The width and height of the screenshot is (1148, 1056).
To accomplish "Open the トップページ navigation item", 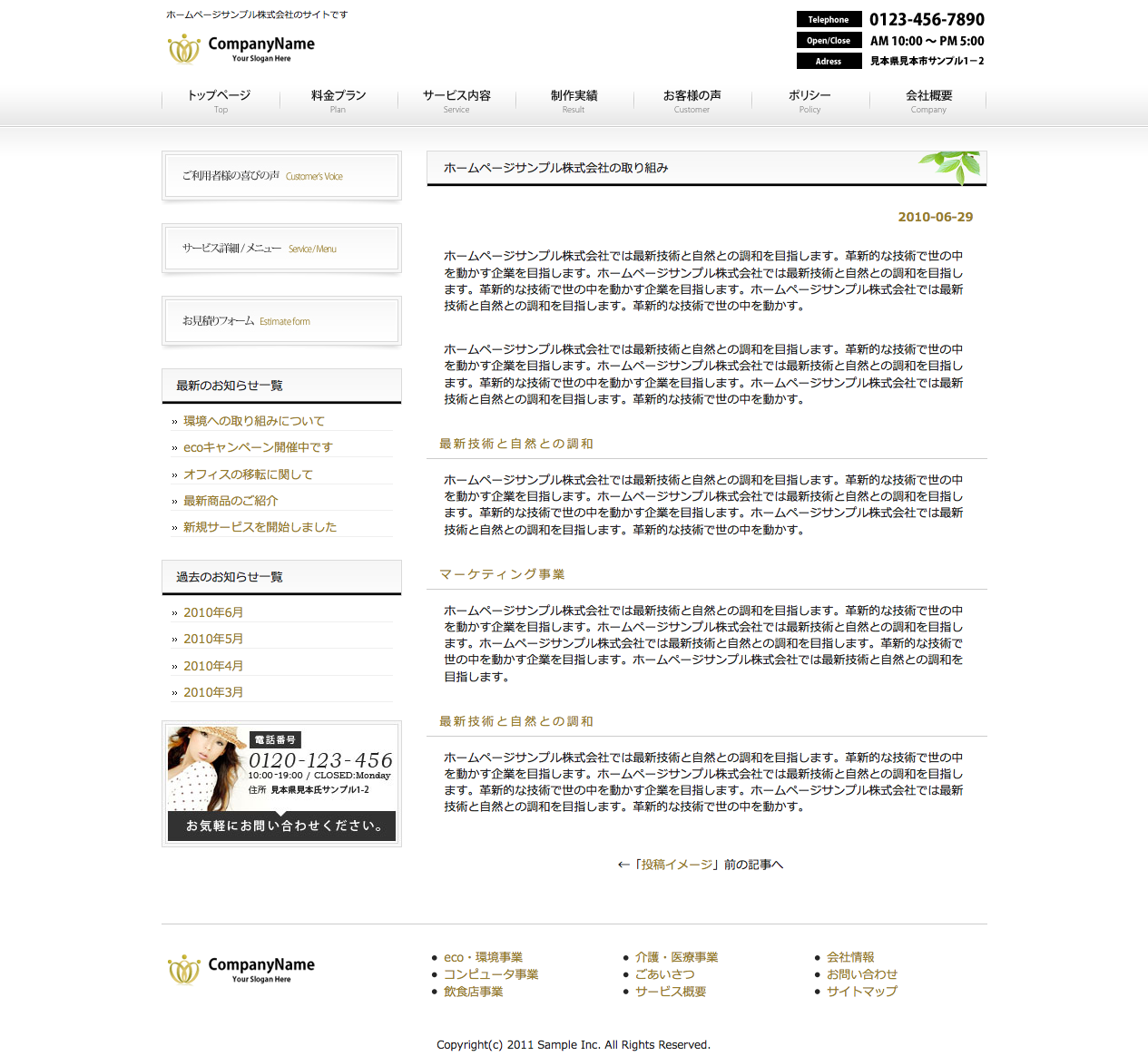I will pyautogui.click(x=220, y=101).
